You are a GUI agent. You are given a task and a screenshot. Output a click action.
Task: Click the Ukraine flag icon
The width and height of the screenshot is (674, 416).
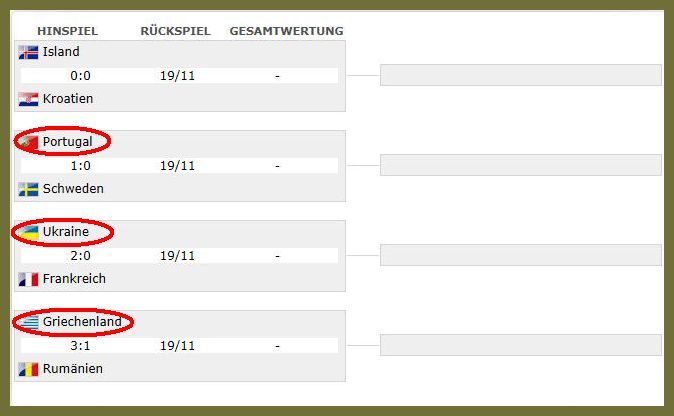[x=28, y=232]
